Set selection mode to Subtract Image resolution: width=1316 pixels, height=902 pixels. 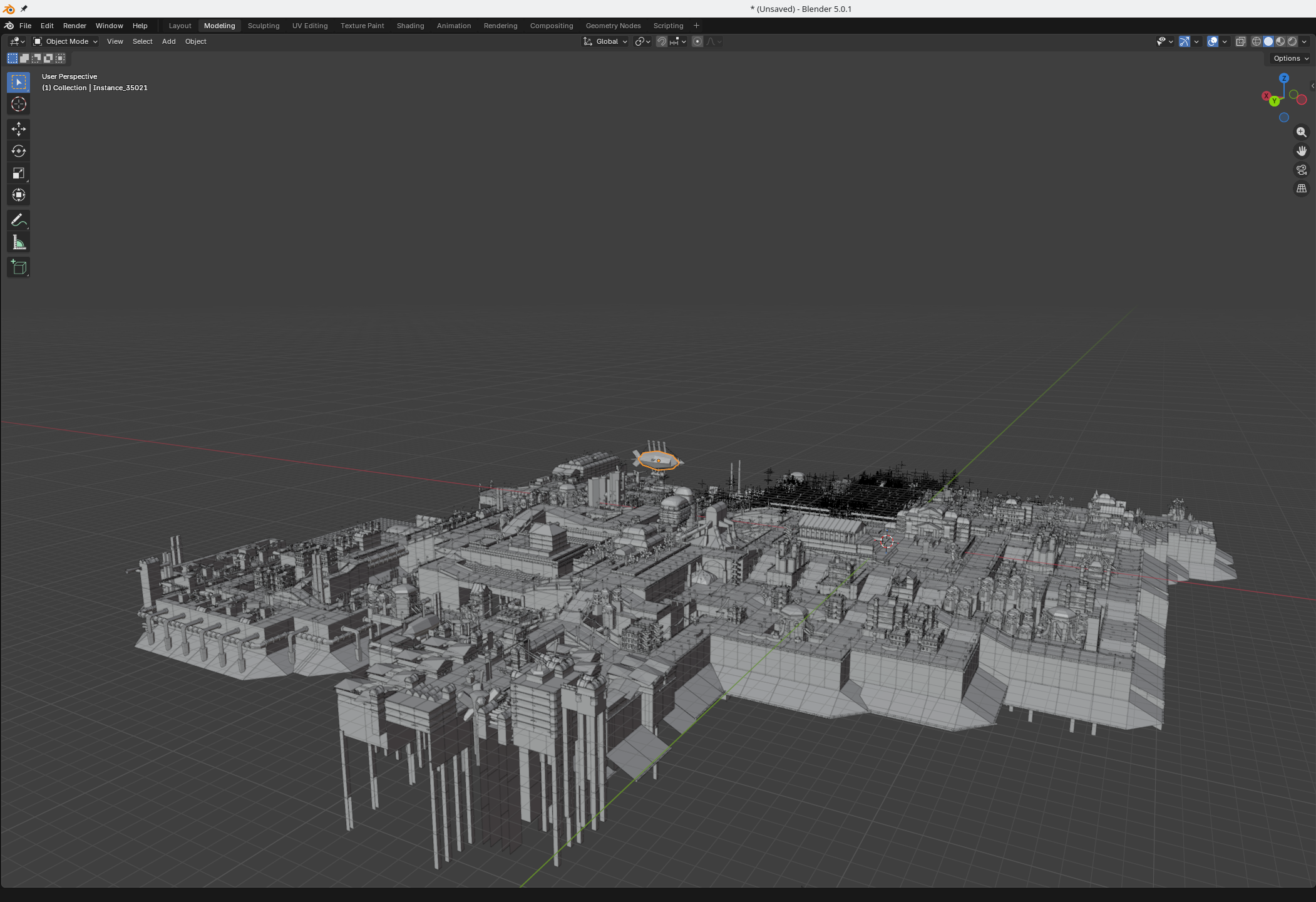36,58
